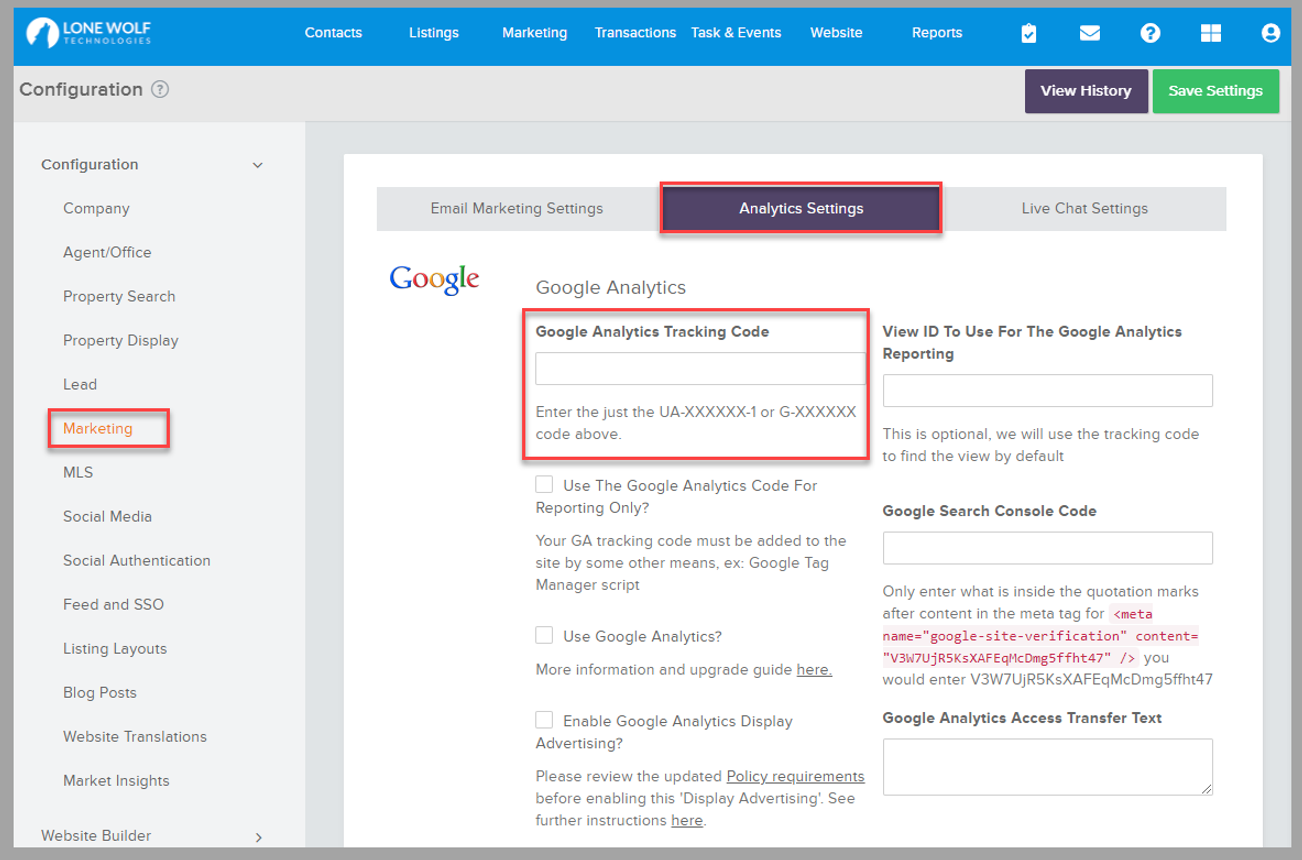
Task: Select Social Media in the sidebar
Action: pos(107,517)
